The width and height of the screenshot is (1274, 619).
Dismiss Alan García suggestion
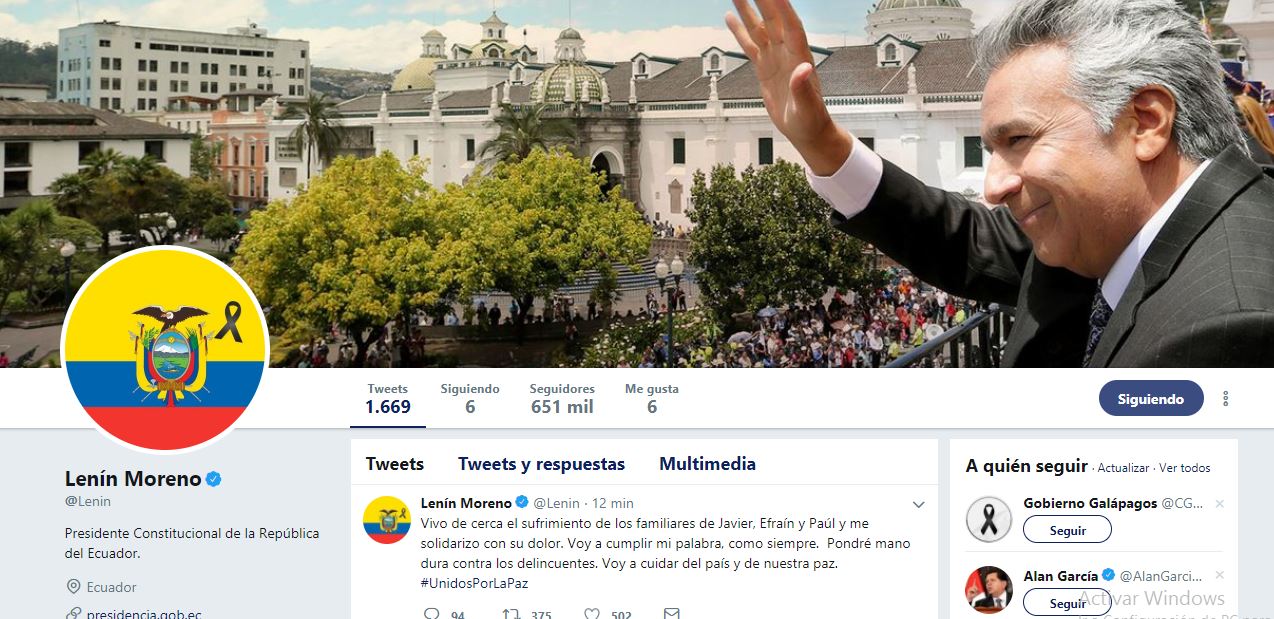(x=1219, y=576)
